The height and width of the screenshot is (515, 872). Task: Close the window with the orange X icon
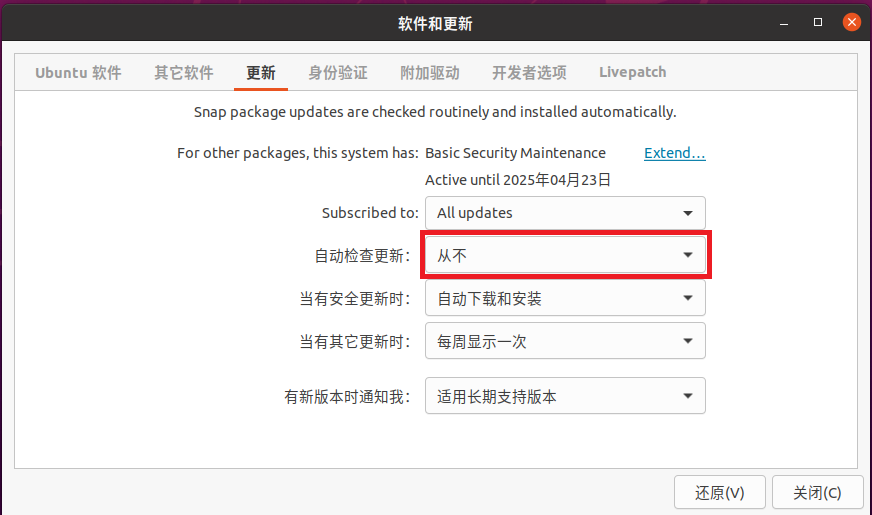[851, 22]
